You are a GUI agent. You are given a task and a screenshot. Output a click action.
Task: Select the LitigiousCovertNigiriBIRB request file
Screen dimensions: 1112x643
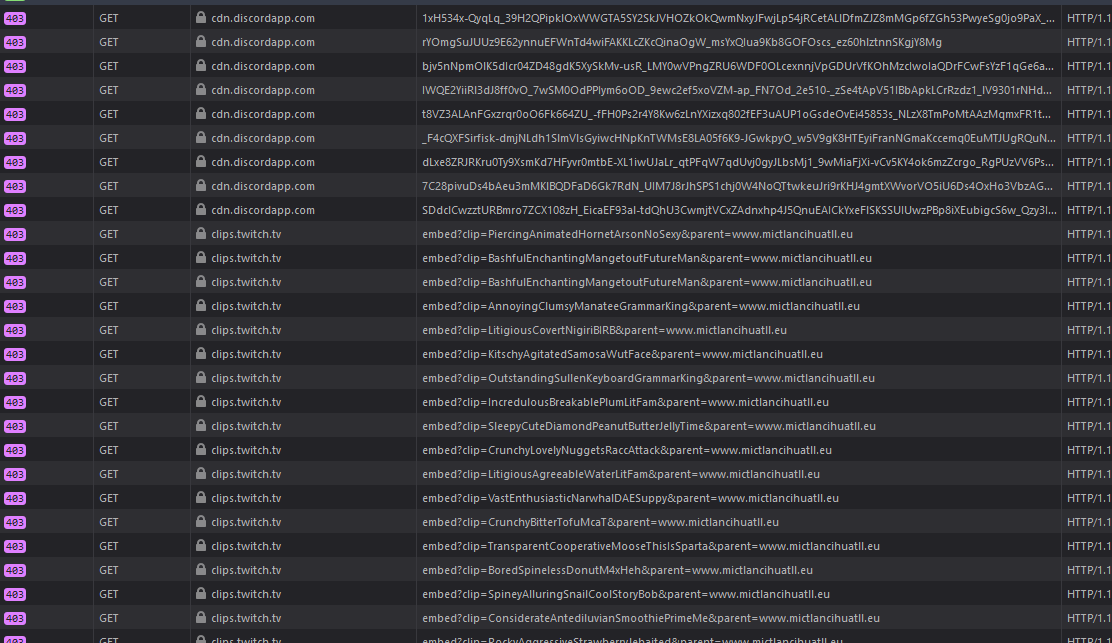[x=604, y=330]
